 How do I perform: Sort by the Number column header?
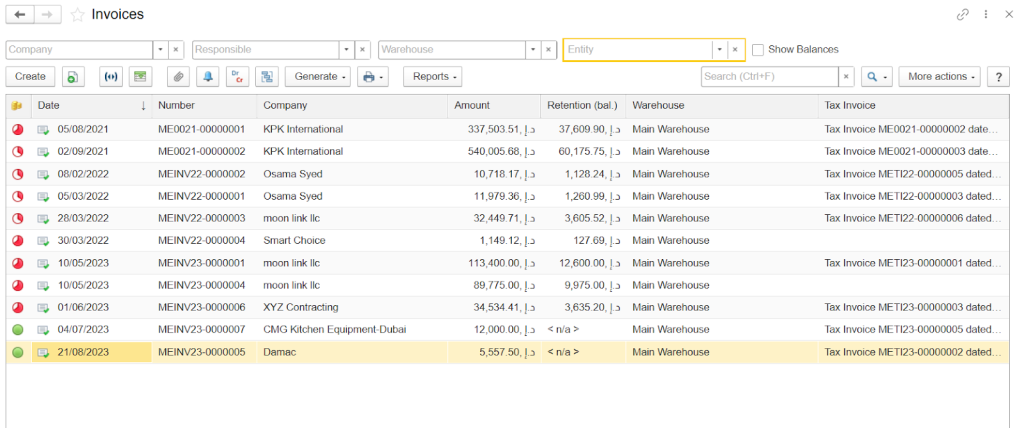click(204, 106)
